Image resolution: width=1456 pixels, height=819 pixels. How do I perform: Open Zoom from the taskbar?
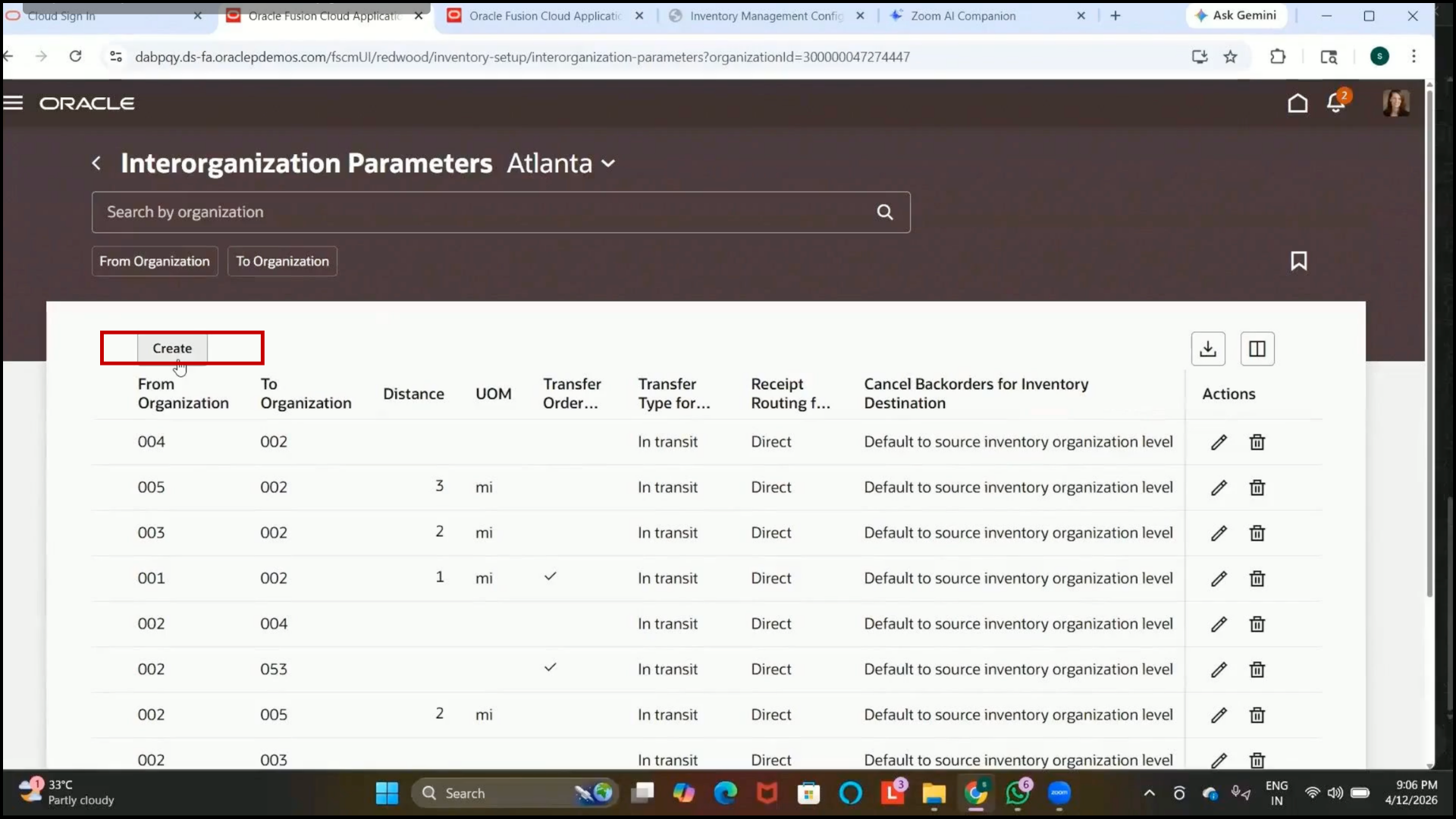(1059, 793)
